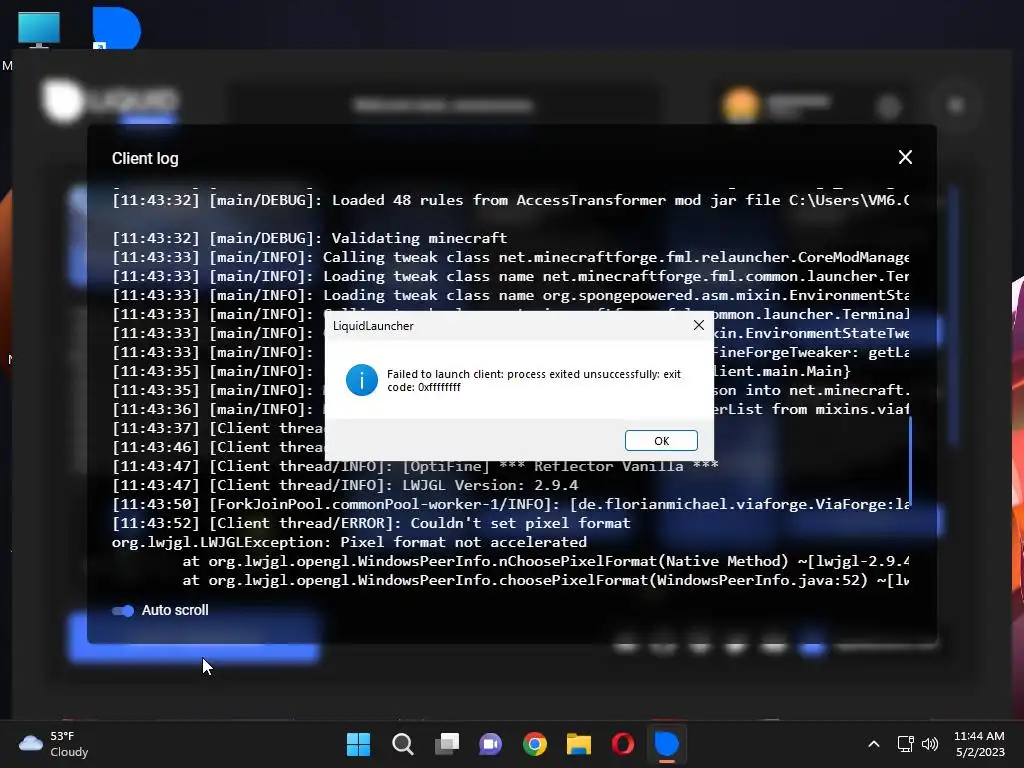Open Task View from the taskbar
The height and width of the screenshot is (768, 1024).
point(447,744)
